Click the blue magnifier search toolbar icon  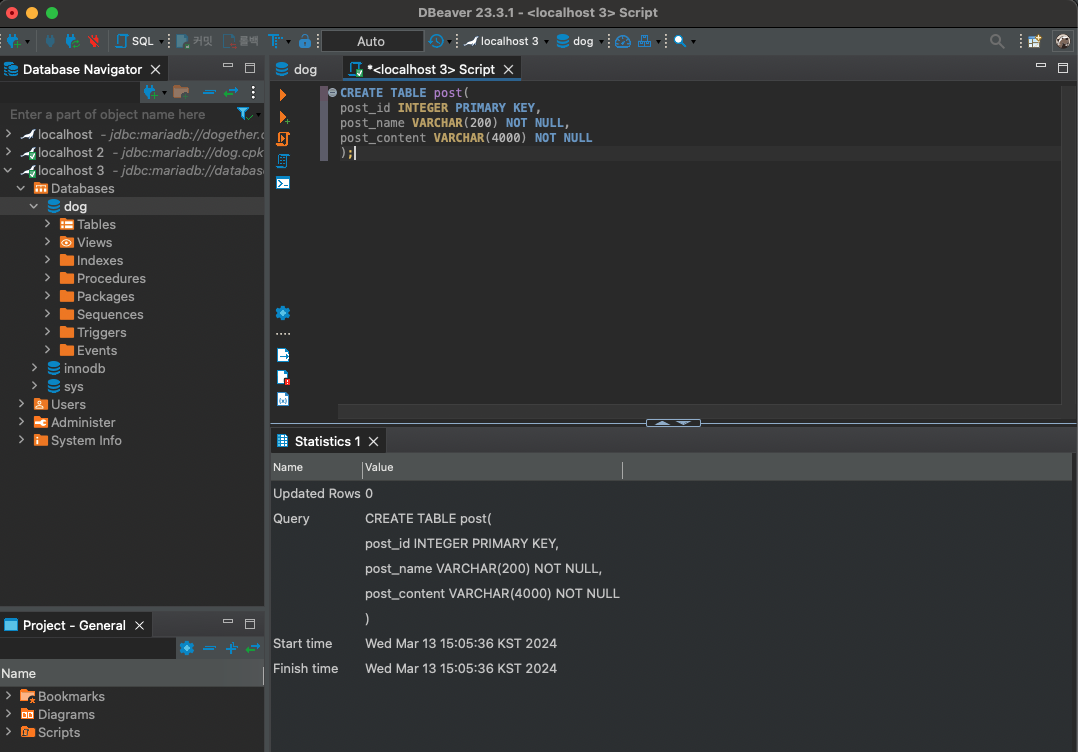point(680,41)
